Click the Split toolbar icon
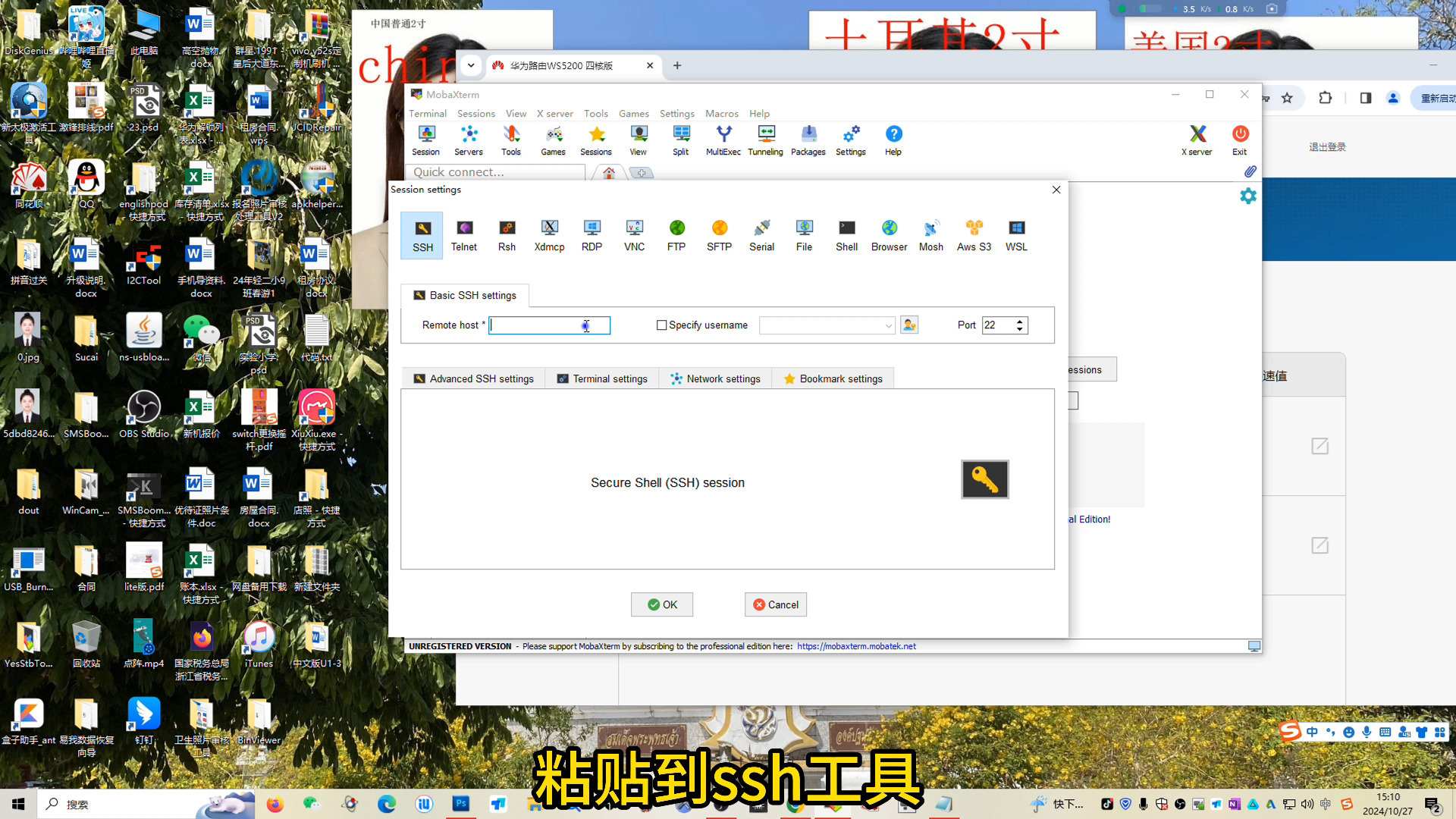 [681, 140]
